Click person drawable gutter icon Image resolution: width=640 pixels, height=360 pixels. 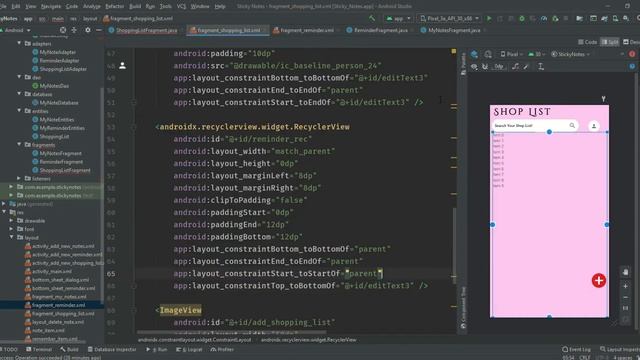tap(122, 65)
